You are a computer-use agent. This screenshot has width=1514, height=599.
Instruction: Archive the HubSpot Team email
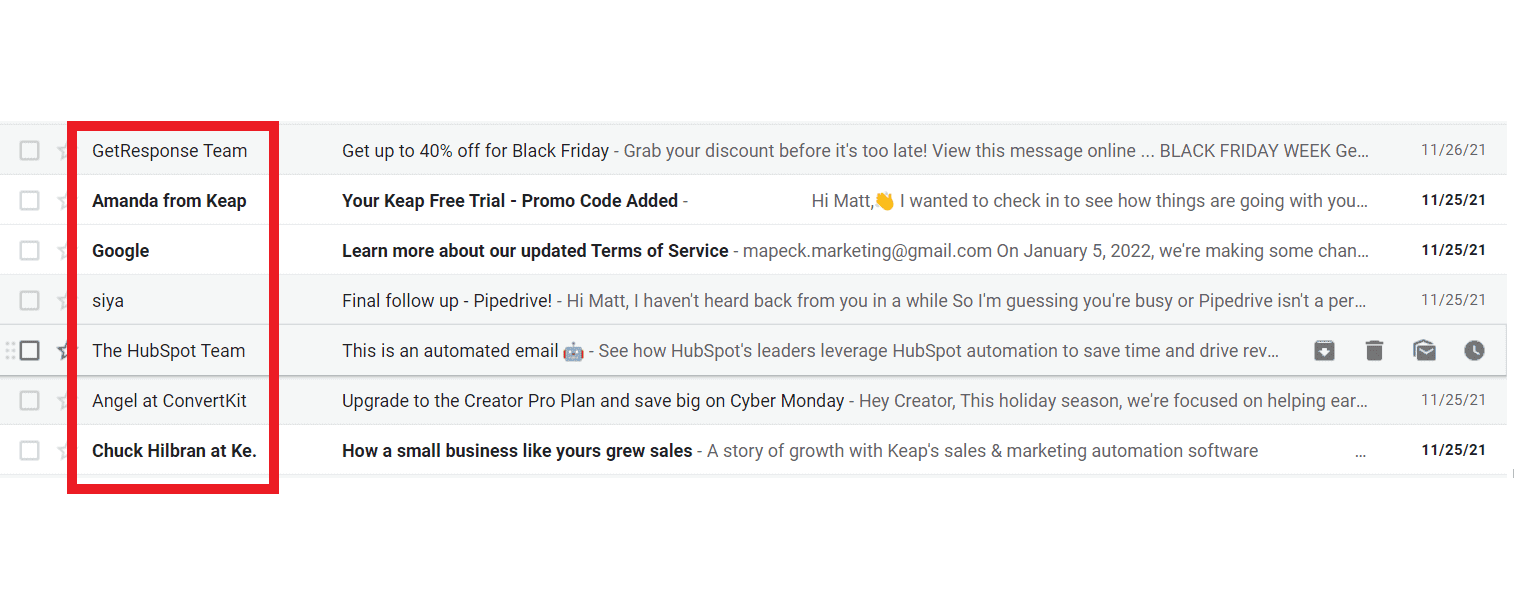click(1324, 350)
